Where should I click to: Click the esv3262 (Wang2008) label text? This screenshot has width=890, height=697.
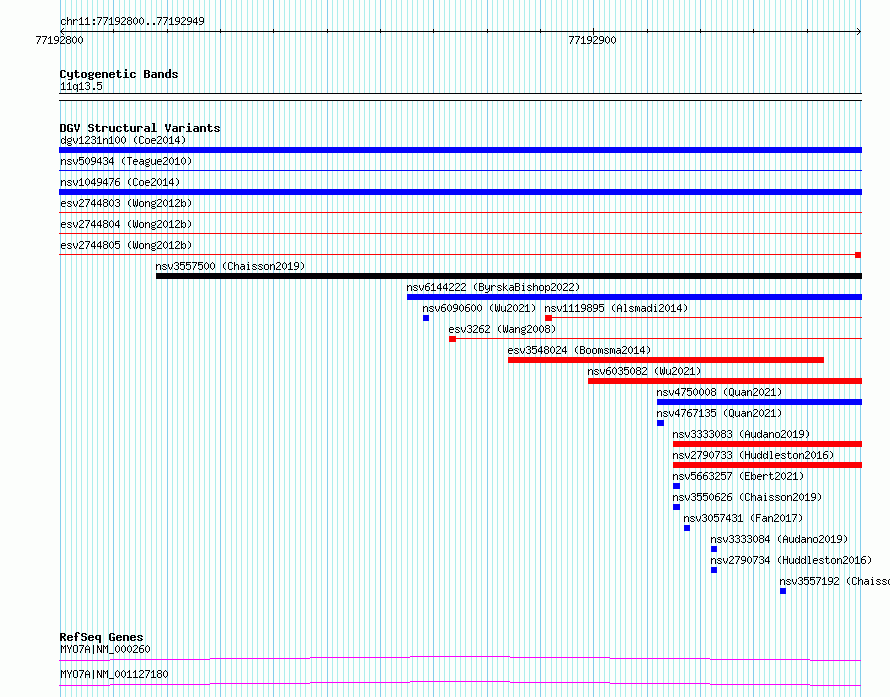coord(502,329)
